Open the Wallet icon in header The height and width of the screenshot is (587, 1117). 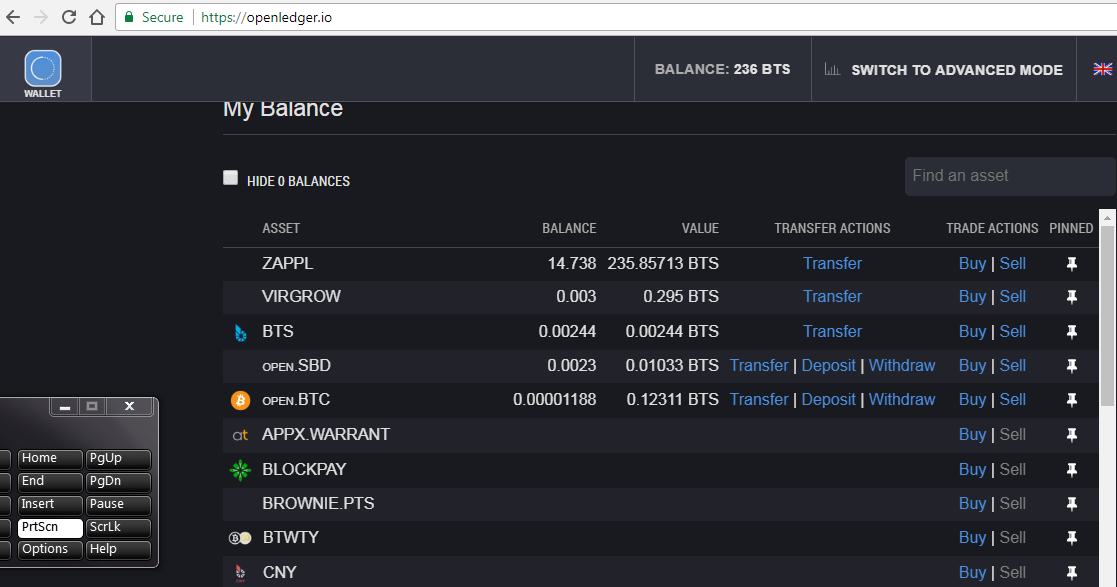tap(43, 73)
